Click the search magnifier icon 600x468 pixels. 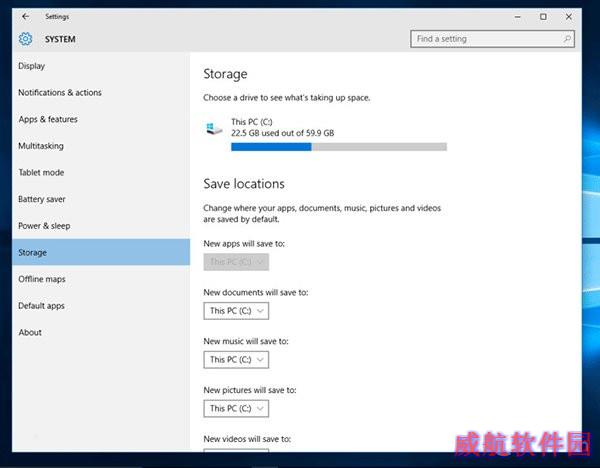coord(567,39)
